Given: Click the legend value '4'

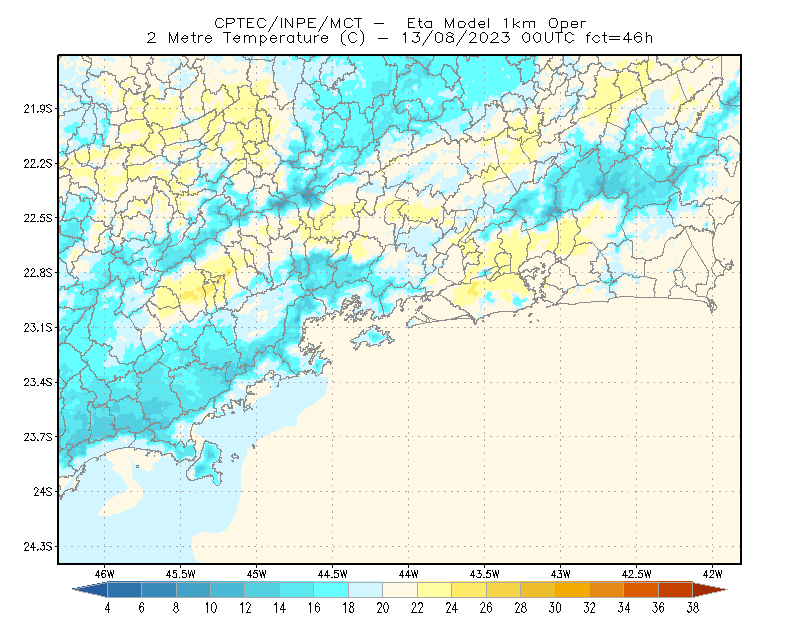Looking at the screenshot, I should pyautogui.click(x=107, y=608).
